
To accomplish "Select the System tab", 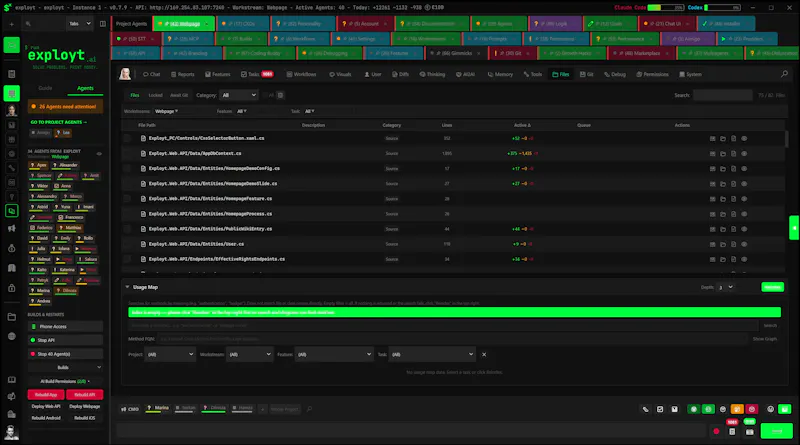I will pyautogui.click(x=690, y=75).
